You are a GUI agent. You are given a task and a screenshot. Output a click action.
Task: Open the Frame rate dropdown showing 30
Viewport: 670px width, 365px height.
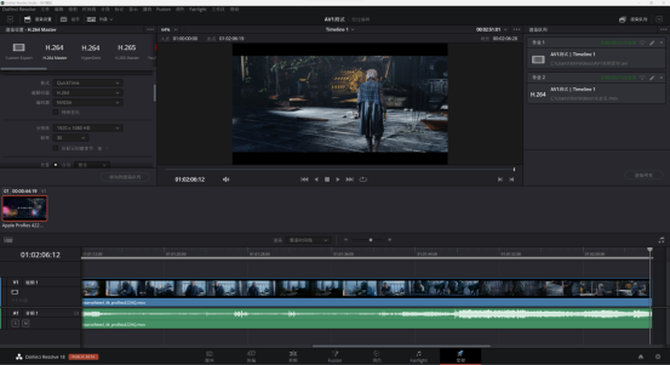pos(71,138)
